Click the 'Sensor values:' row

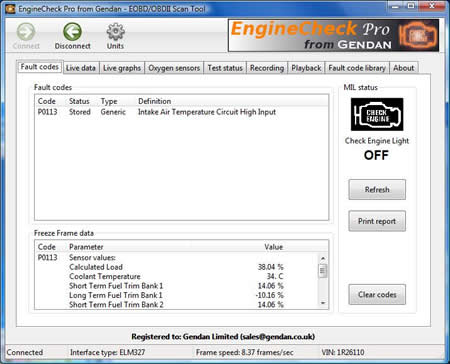click(177, 258)
